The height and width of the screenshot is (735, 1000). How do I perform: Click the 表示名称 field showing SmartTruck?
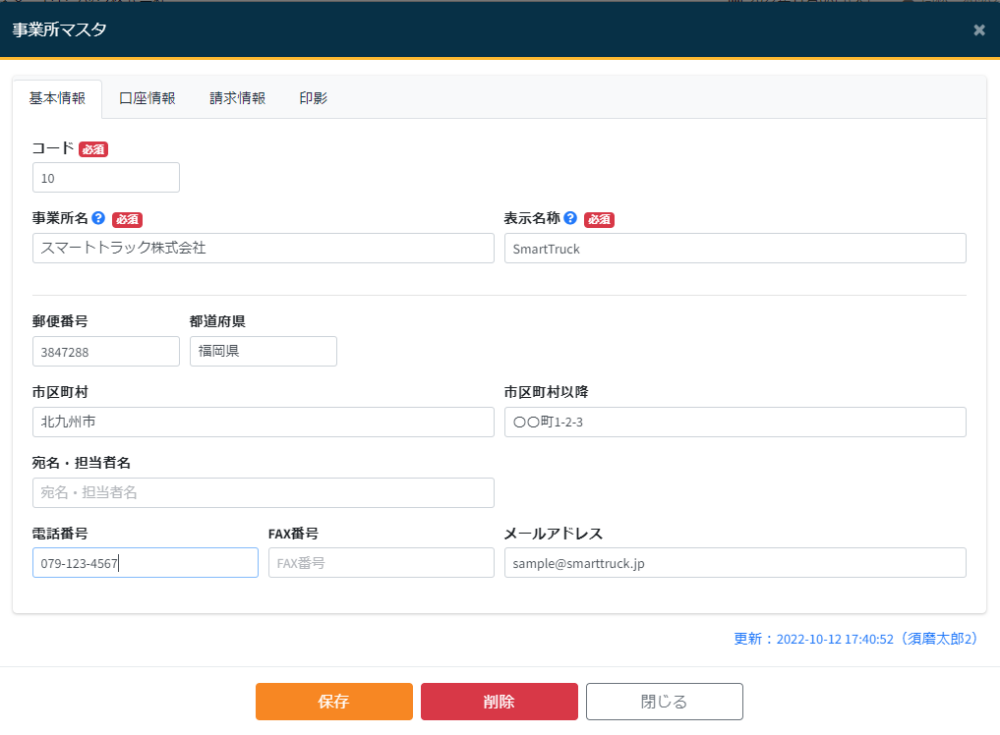(x=736, y=248)
